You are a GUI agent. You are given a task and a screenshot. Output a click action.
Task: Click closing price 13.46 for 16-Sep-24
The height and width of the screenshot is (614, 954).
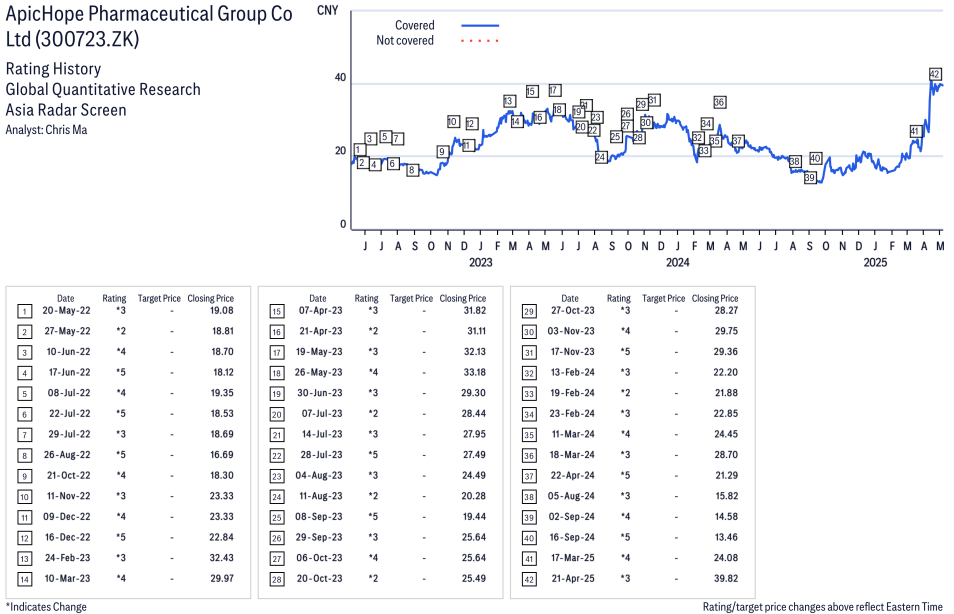pyautogui.click(x=726, y=537)
